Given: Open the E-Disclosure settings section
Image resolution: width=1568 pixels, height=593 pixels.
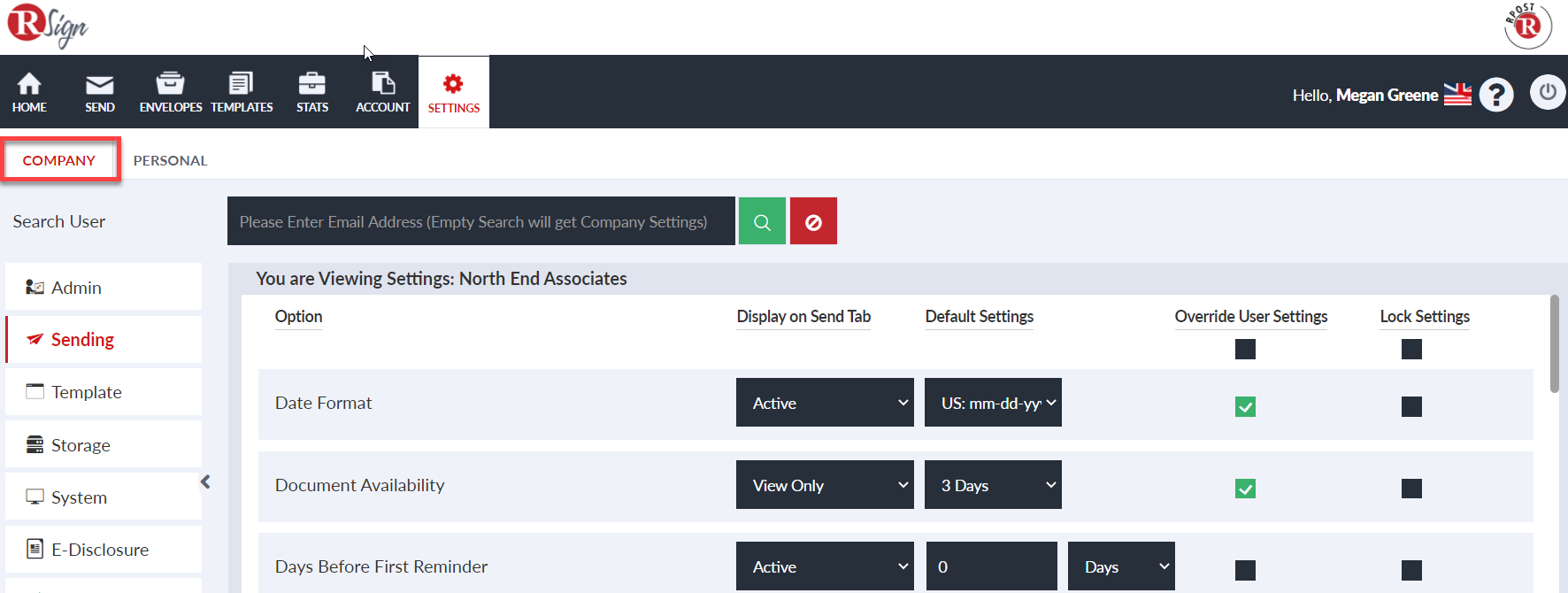Looking at the screenshot, I should [x=104, y=549].
